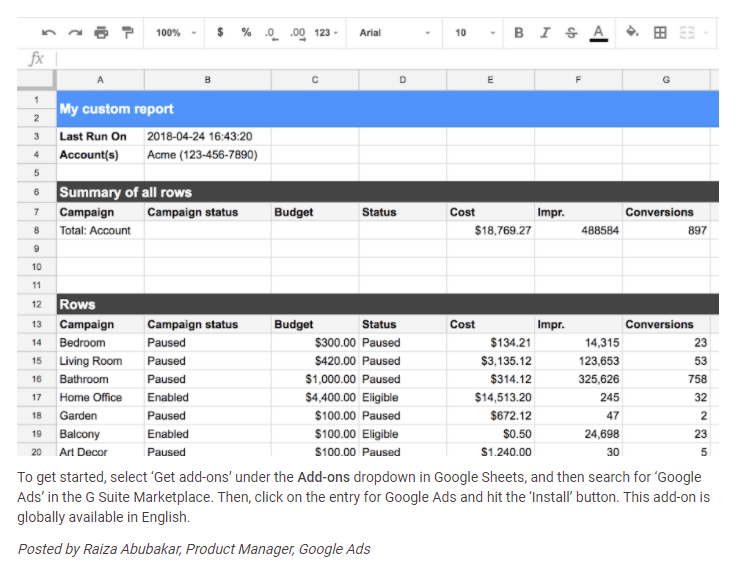742x586 pixels.
Task: Open the 100% zoom dropdown
Action: pyautogui.click(x=175, y=33)
